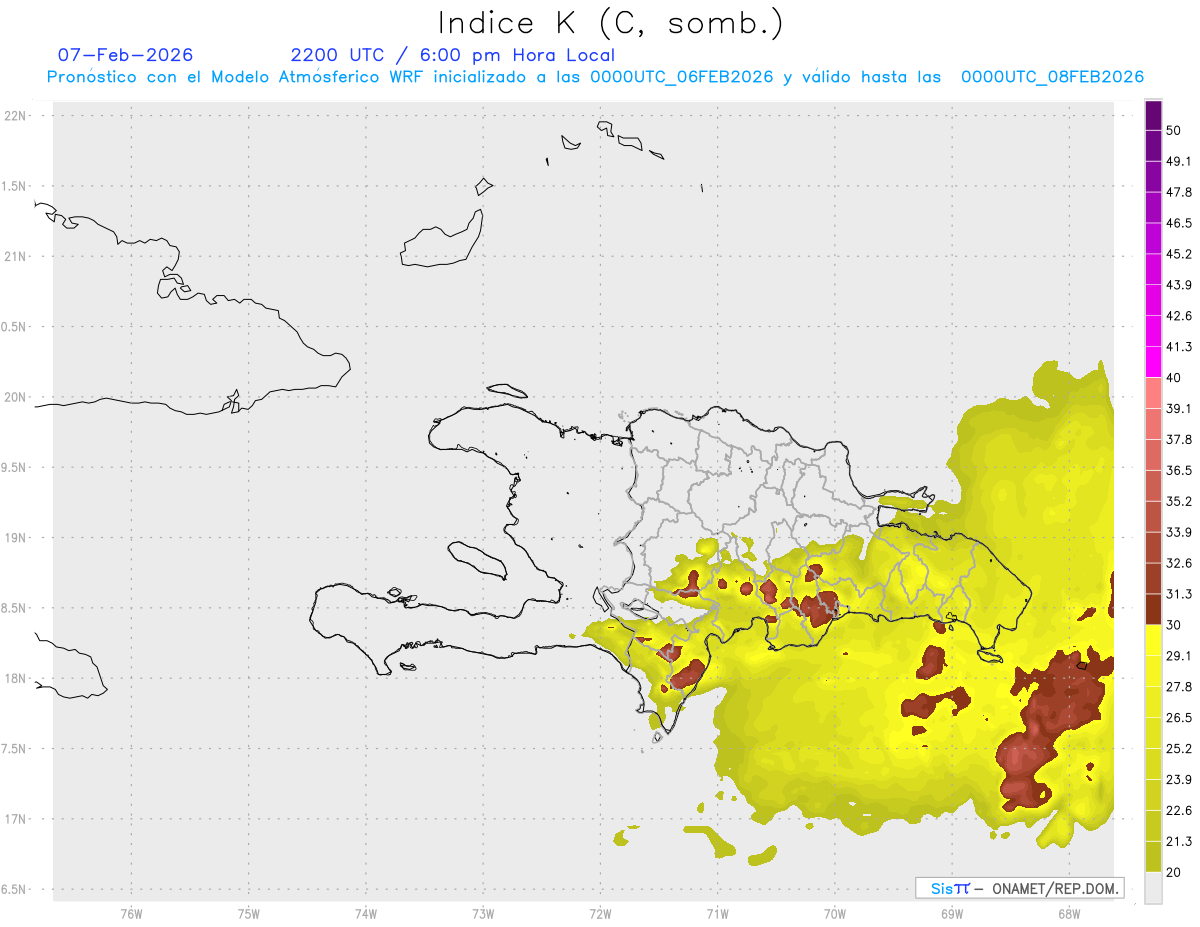Click the longitude label "73W"

(483, 913)
